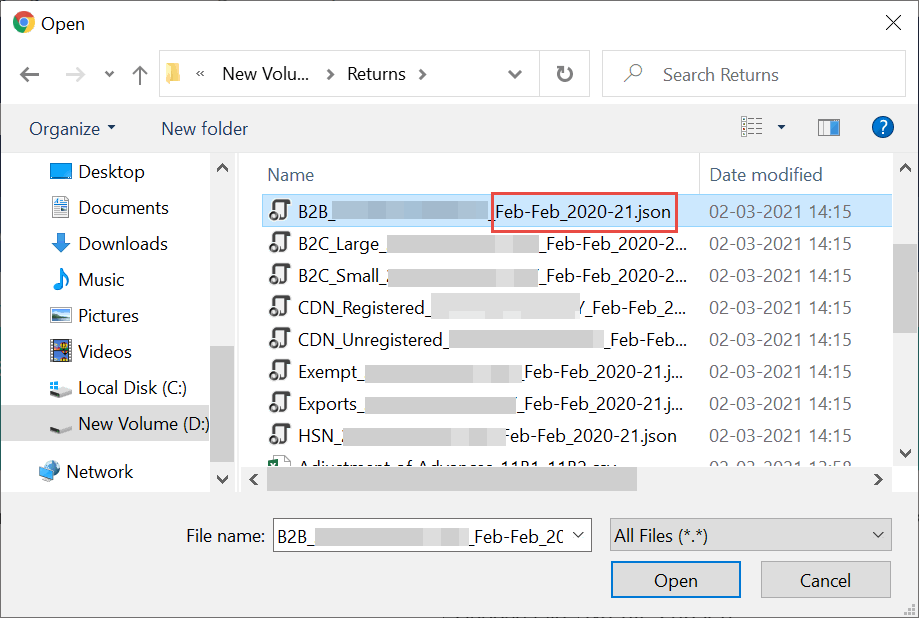Screen dimensions: 919x618
Task: Click the HSN file icon
Action: coord(280,434)
